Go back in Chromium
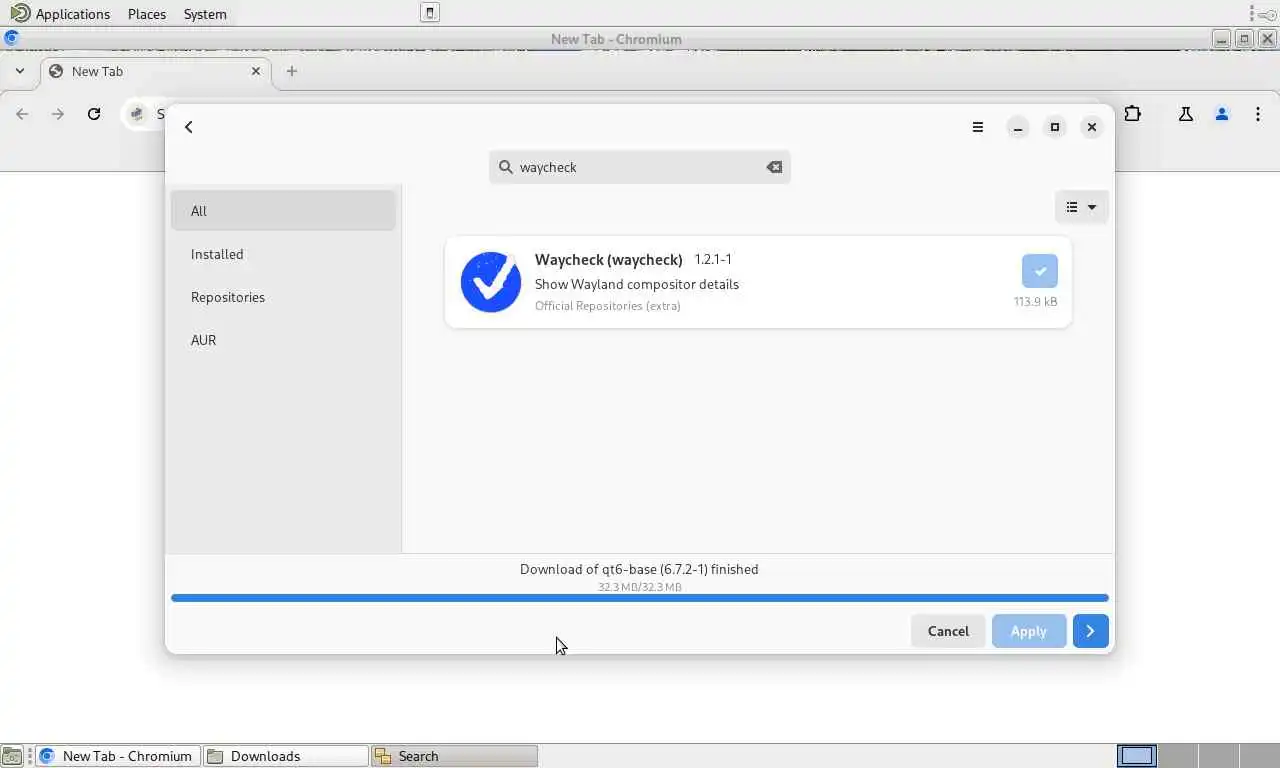This screenshot has height=768, width=1280. [x=22, y=114]
